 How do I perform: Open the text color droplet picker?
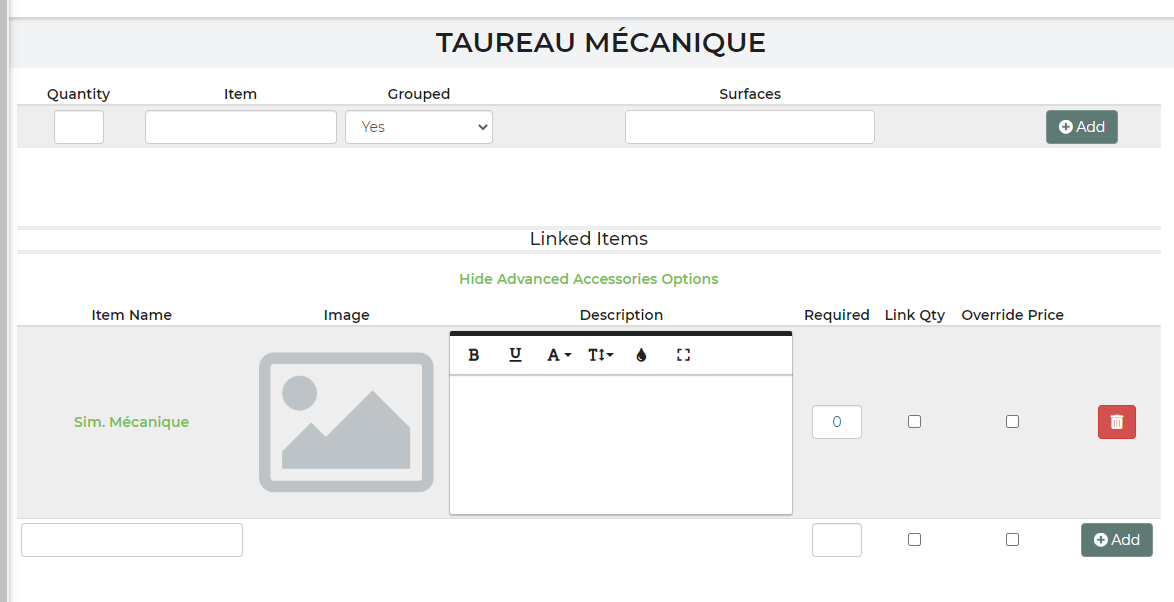642,355
